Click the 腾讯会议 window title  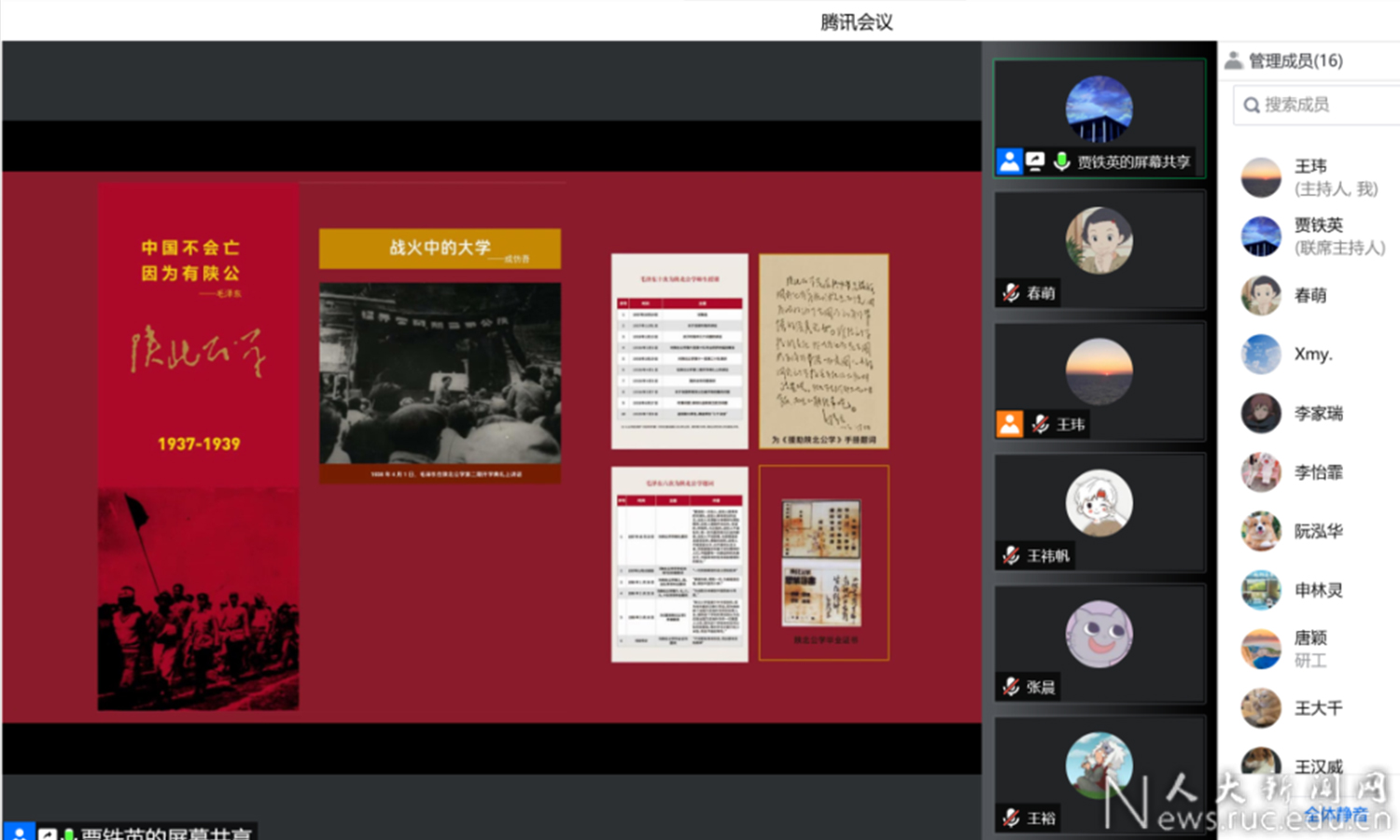[856, 22]
